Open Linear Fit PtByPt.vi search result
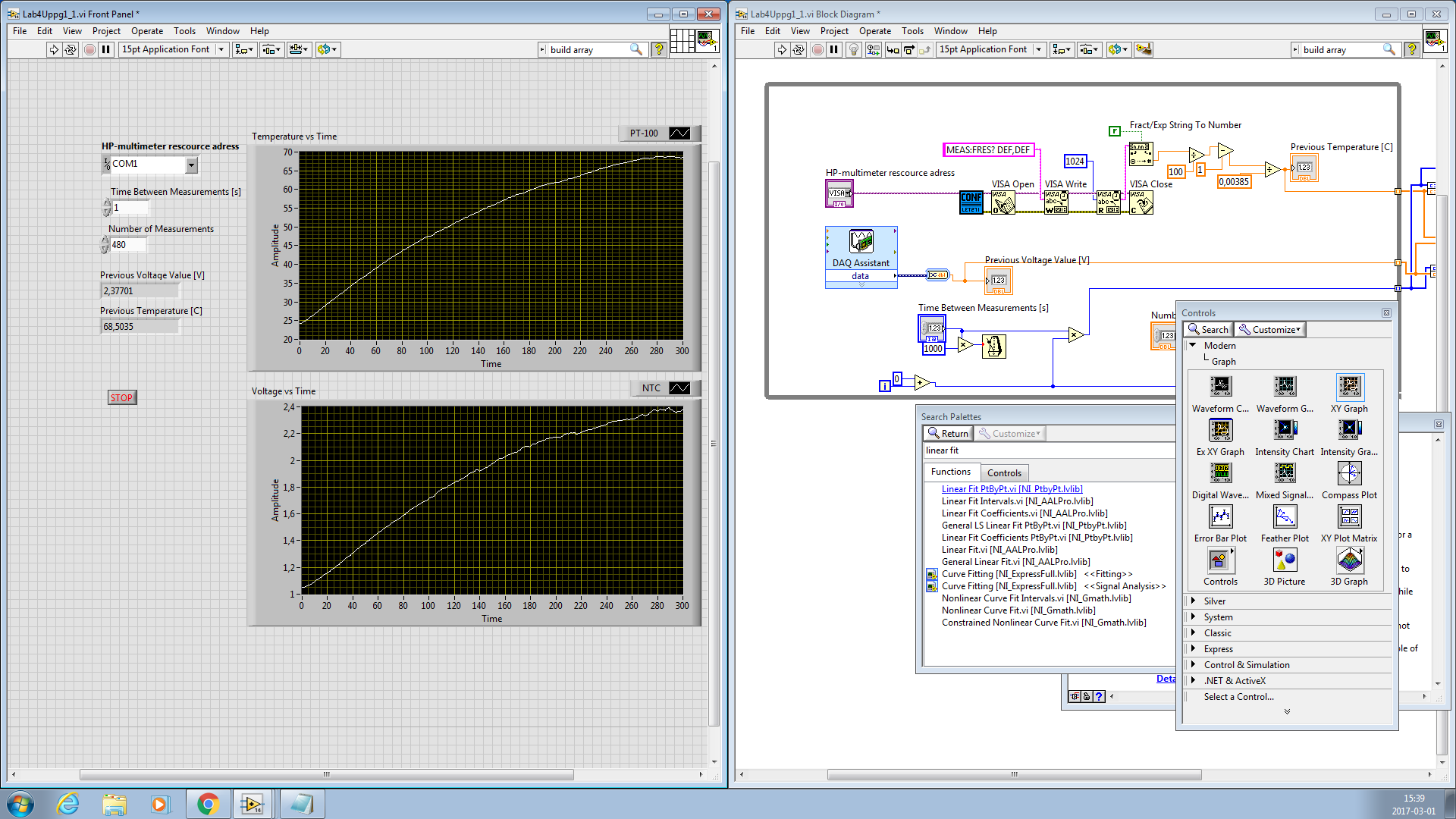Image resolution: width=1456 pixels, height=819 pixels. (1012, 489)
